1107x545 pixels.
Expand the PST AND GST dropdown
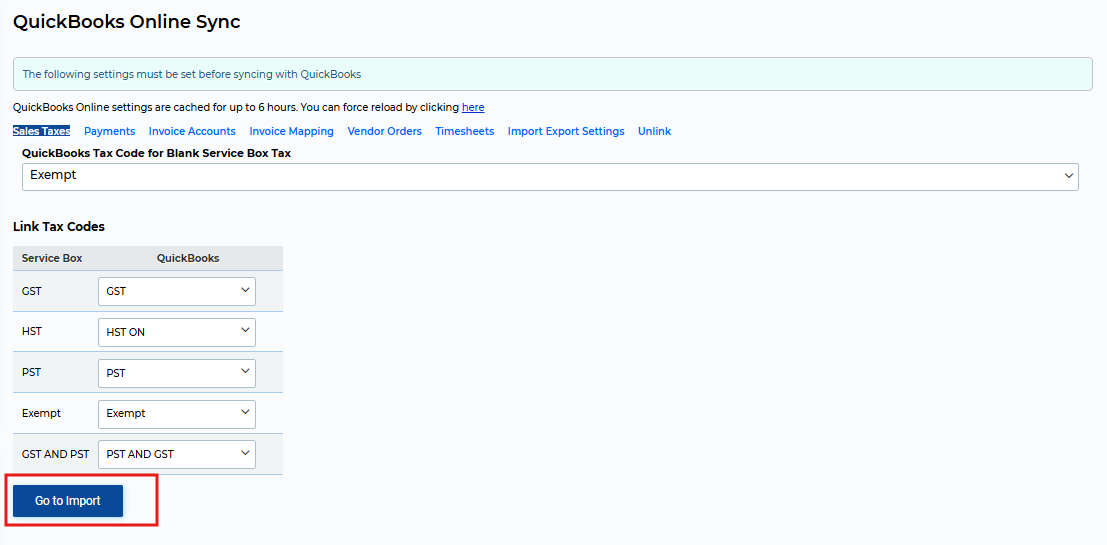click(x=176, y=454)
